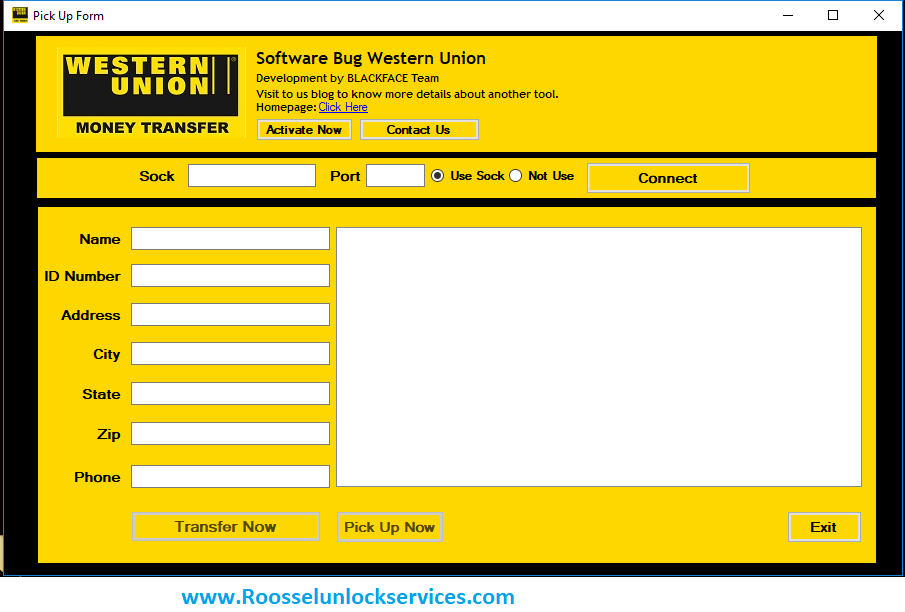Click into the Name field

(230, 238)
